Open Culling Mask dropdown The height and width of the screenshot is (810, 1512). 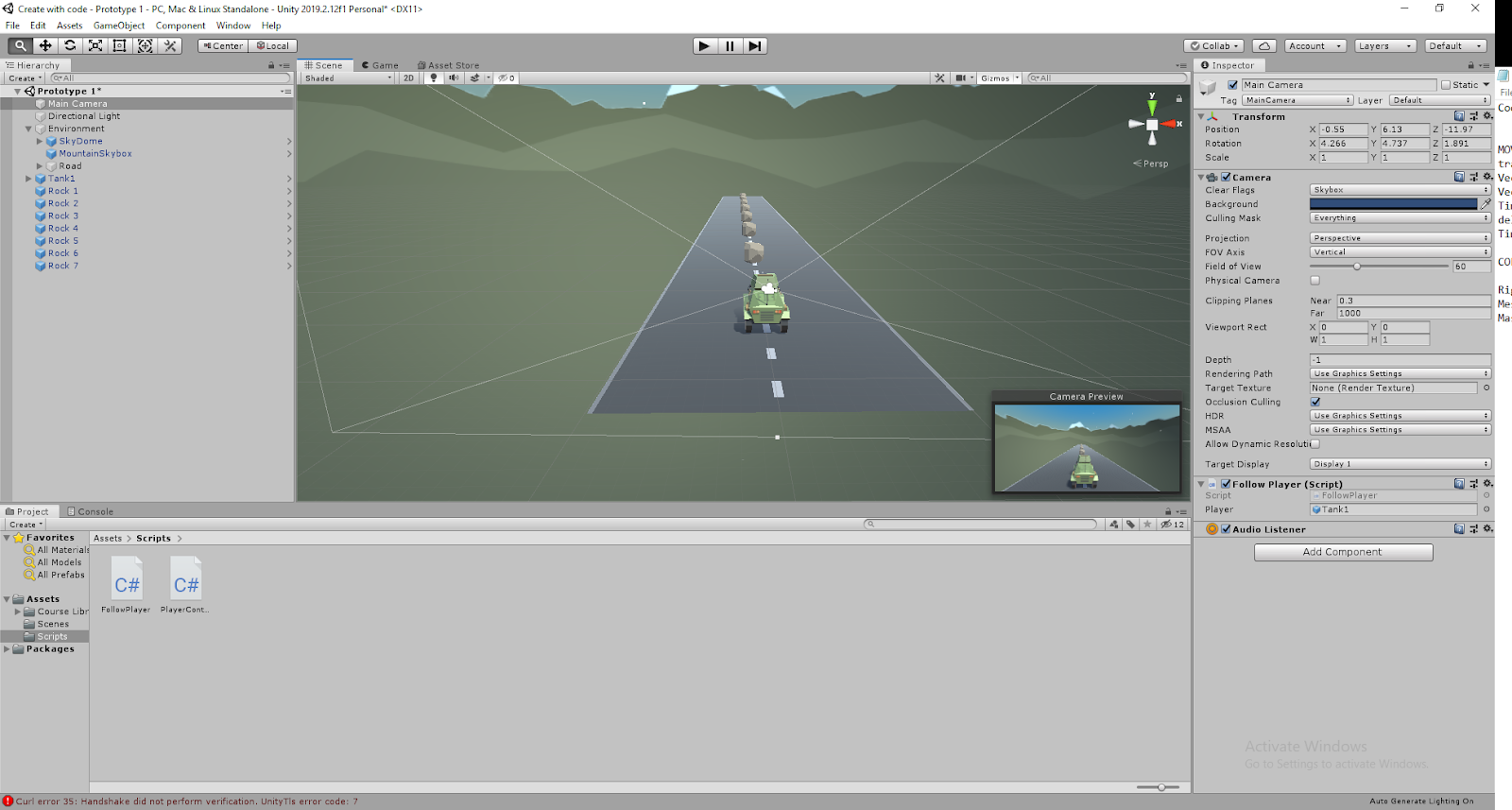(1400, 218)
